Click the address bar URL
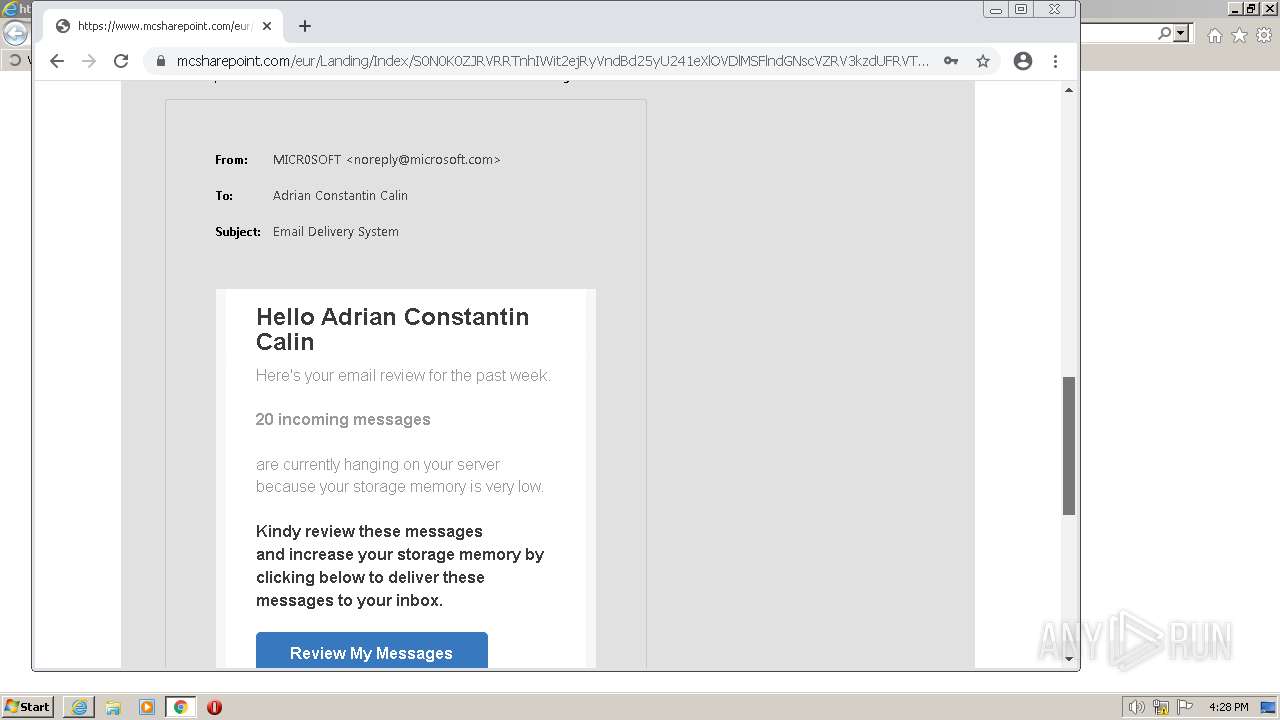This screenshot has height=720, width=1280. coord(553,61)
